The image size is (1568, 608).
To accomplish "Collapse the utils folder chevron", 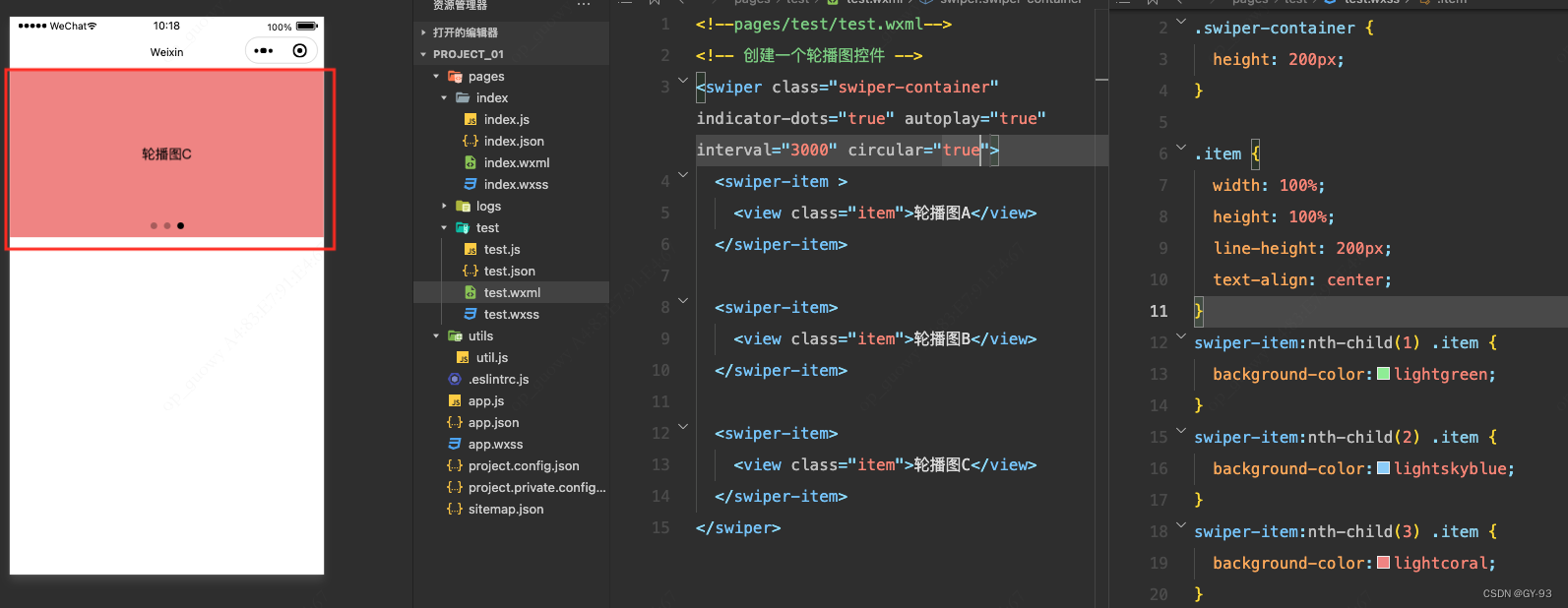I will 436,335.
